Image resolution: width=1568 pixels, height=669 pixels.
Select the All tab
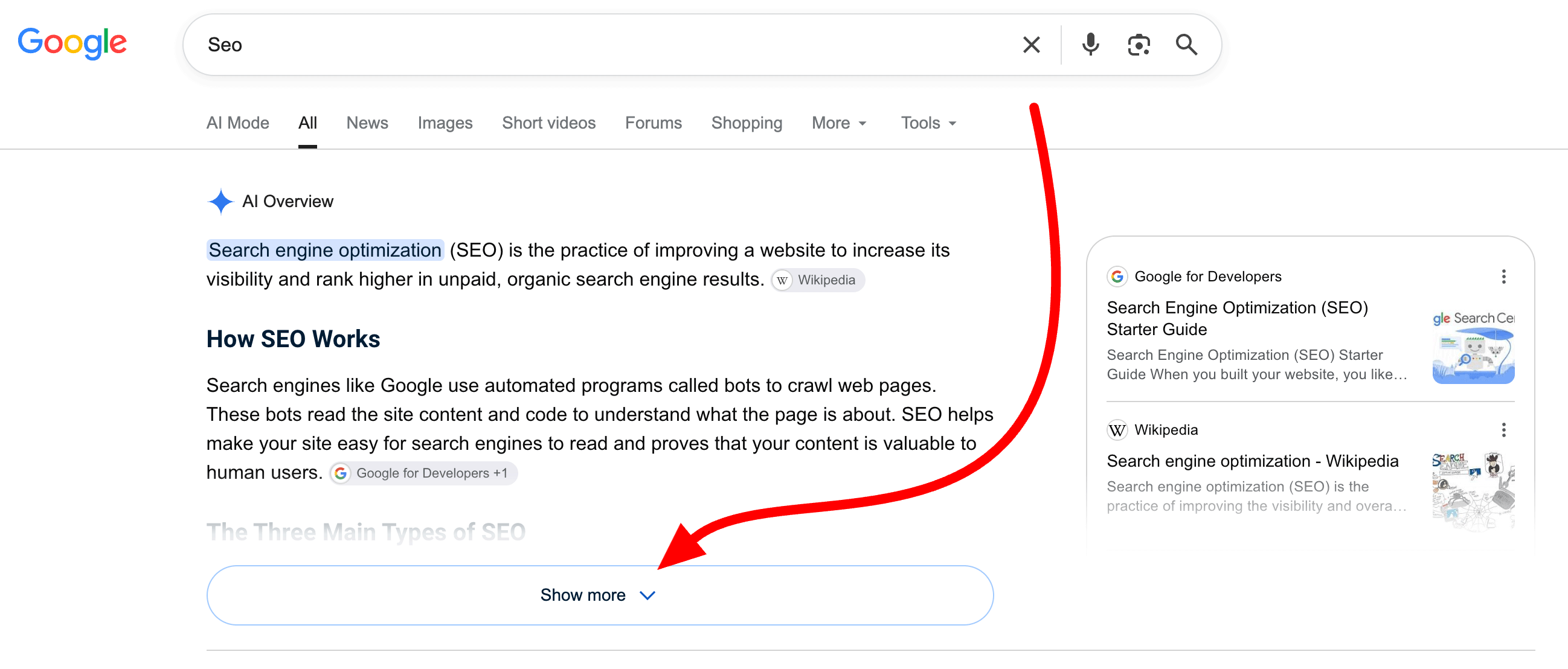tap(307, 123)
